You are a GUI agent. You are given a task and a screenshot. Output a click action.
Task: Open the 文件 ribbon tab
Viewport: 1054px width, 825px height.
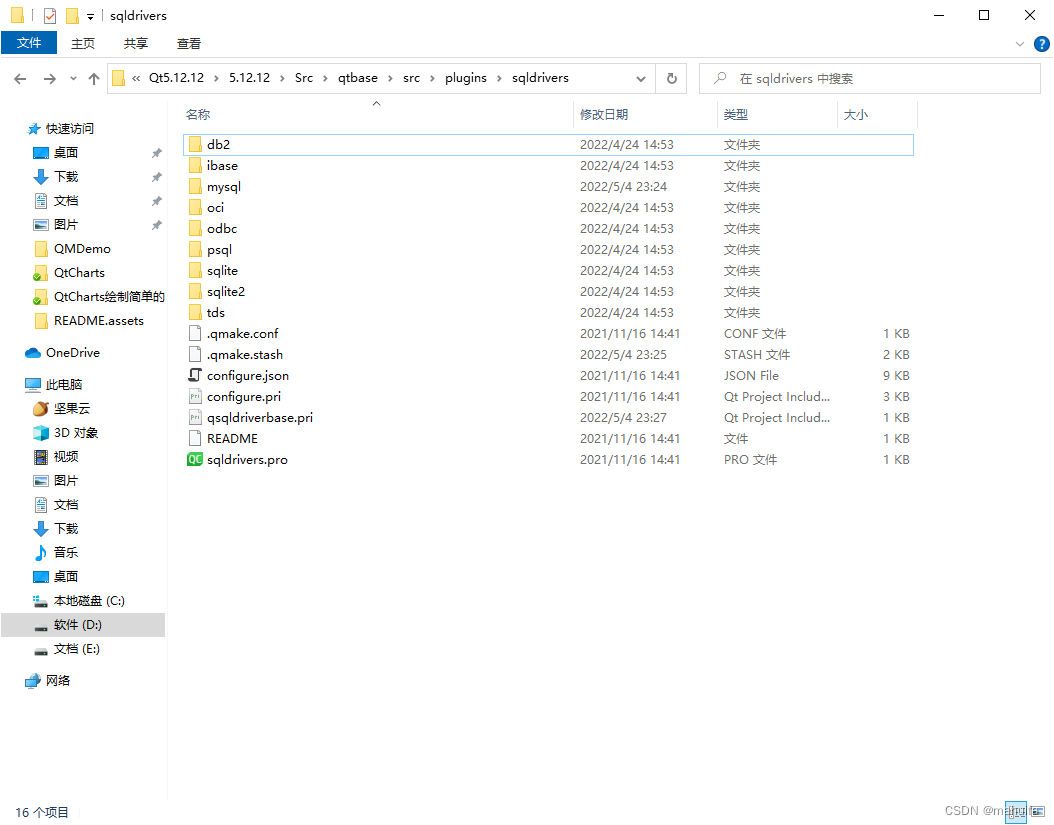click(29, 43)
